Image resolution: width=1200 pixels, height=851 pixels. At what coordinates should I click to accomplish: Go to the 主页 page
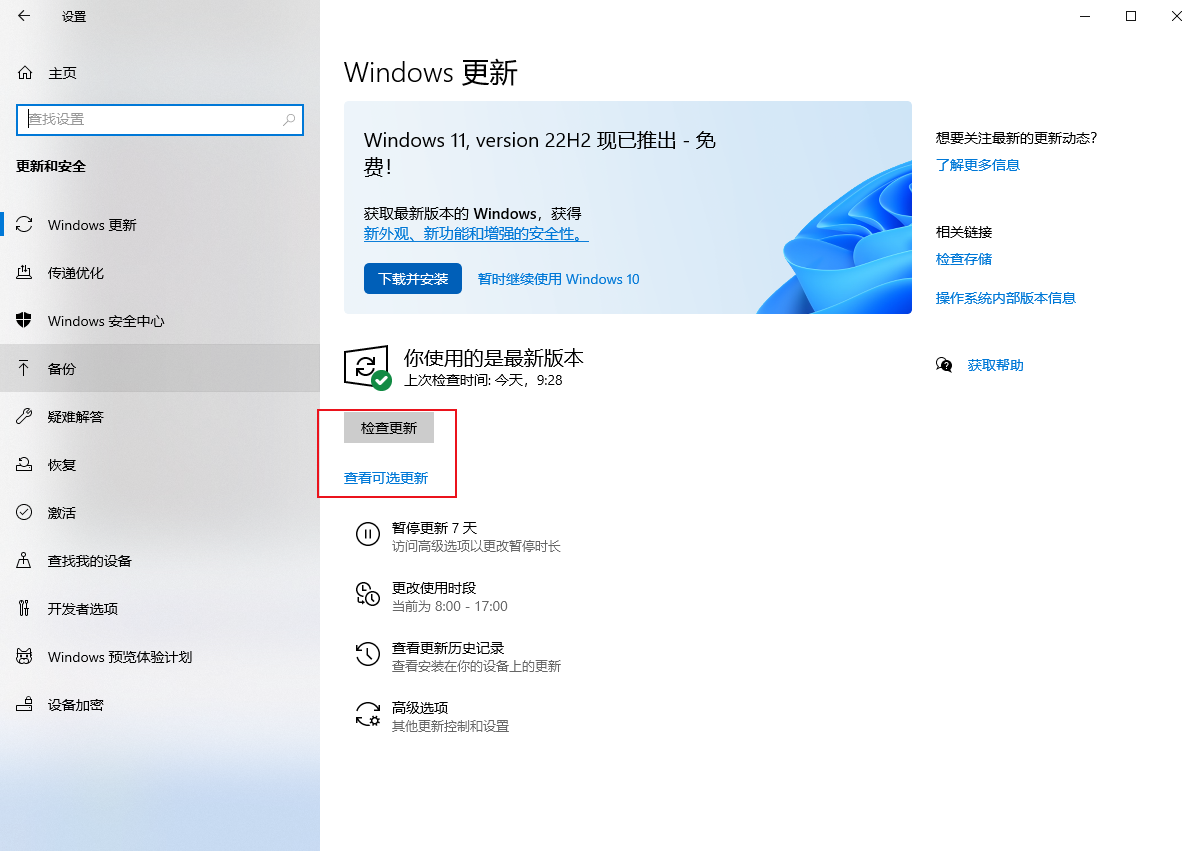point(60,72)
